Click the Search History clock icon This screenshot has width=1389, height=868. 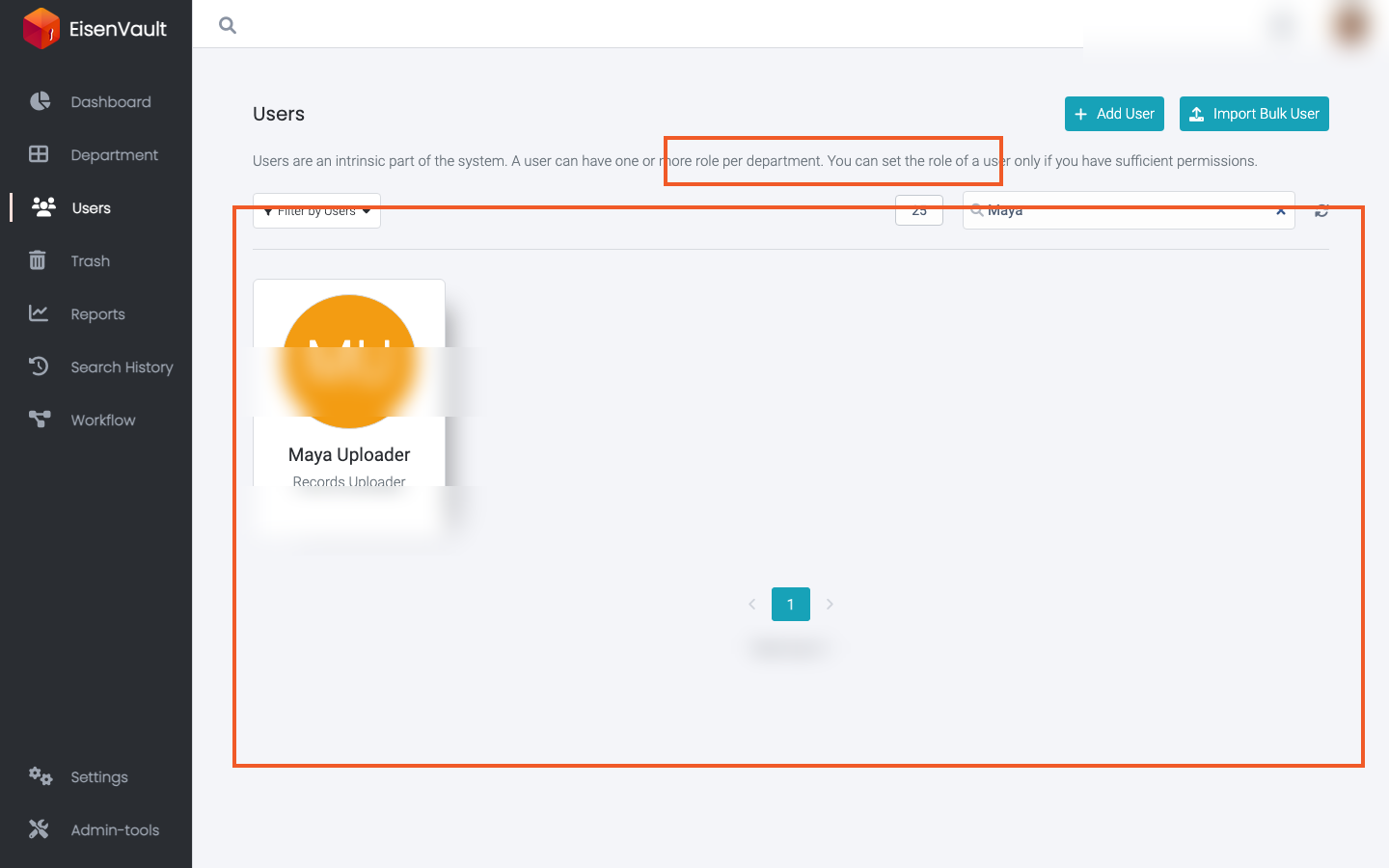click(x=39, y=366)
